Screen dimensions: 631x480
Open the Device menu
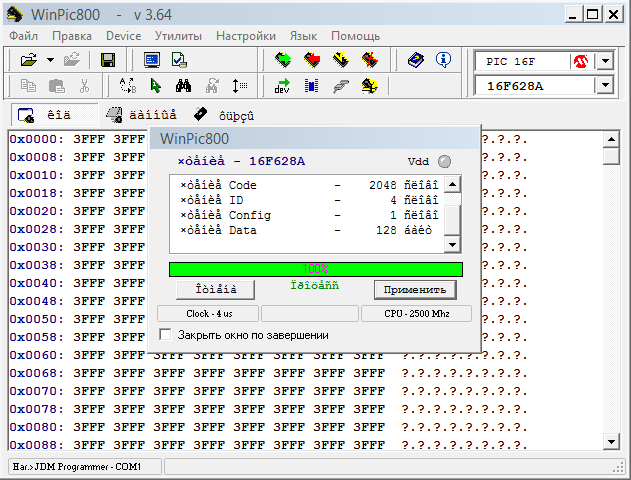(x=124, y=36)
